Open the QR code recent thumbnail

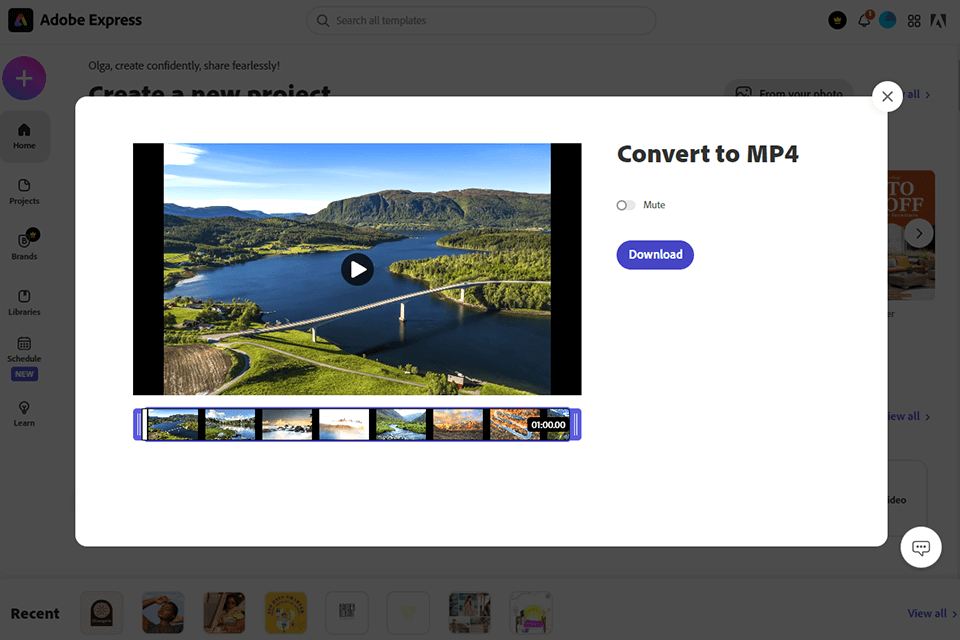point(347,612)
